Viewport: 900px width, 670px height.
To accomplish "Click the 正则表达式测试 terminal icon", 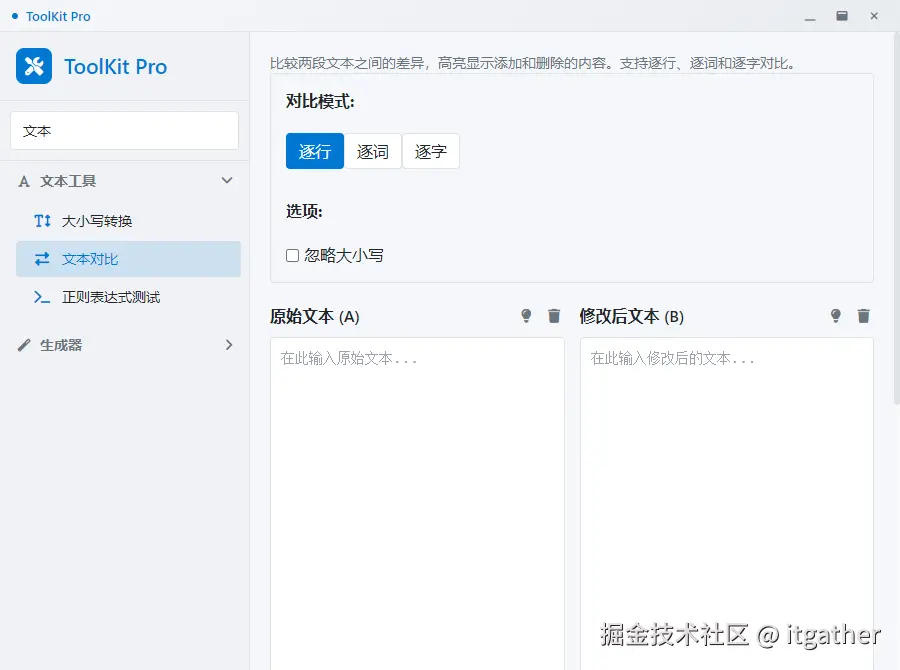I will 42,297.
